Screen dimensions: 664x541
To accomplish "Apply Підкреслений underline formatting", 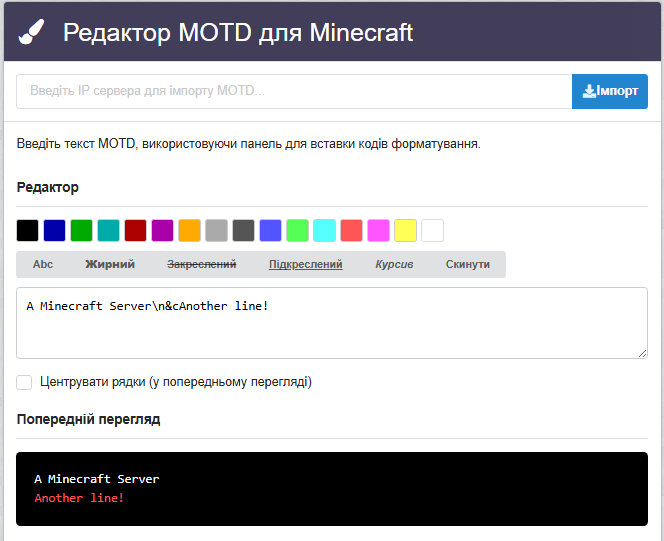I will point(306,265).
